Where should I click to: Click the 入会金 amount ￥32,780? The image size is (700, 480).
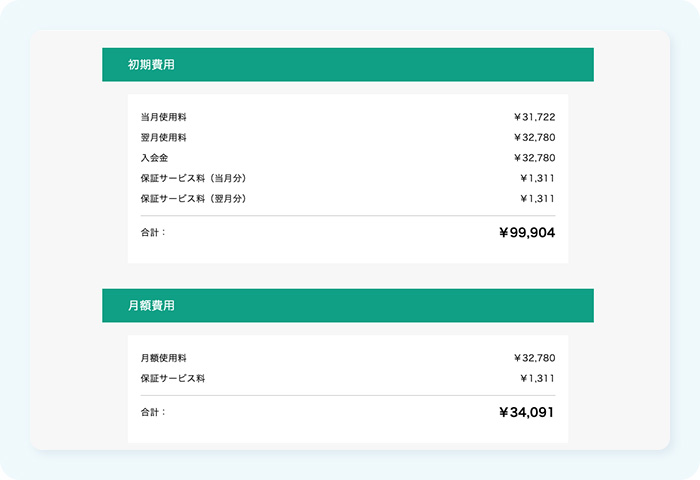pos(534,158)
